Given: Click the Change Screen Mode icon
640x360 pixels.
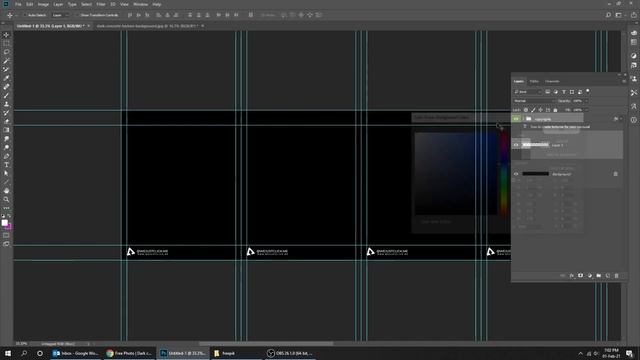Looking at the screenshot, I should pos(6,244).
